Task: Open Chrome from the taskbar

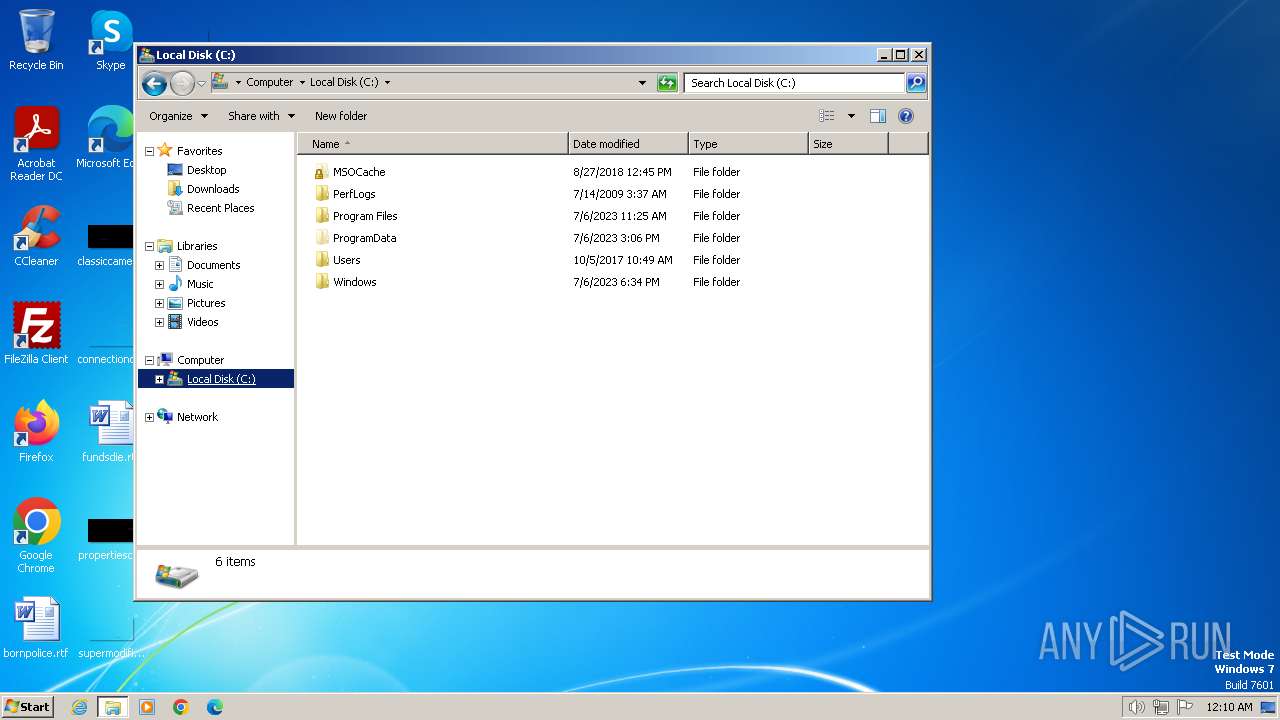Action: (181, 707)
